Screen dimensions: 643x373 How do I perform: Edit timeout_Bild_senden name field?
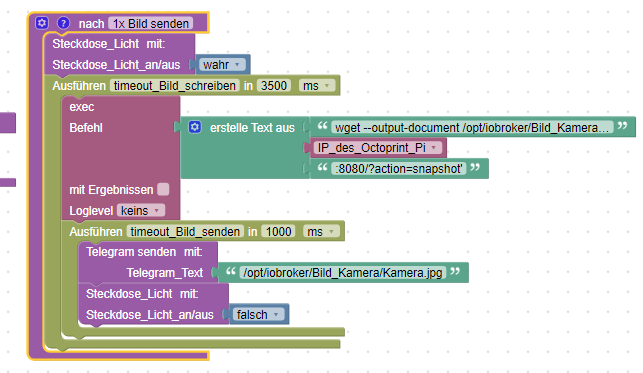185,232
